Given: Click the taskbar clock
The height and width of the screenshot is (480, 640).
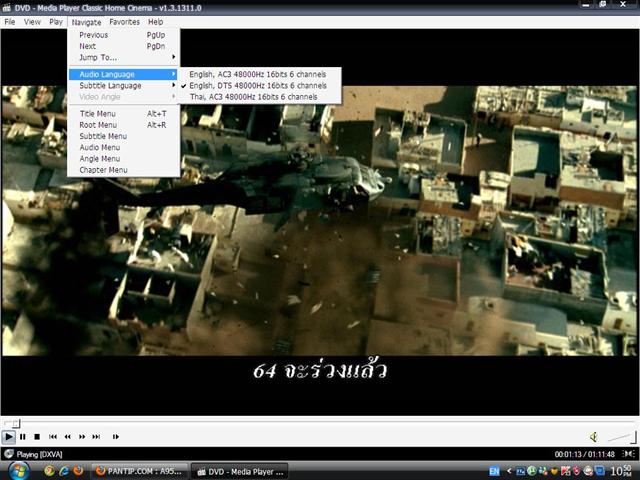Looking at the screenshot, I should [623, 471].
